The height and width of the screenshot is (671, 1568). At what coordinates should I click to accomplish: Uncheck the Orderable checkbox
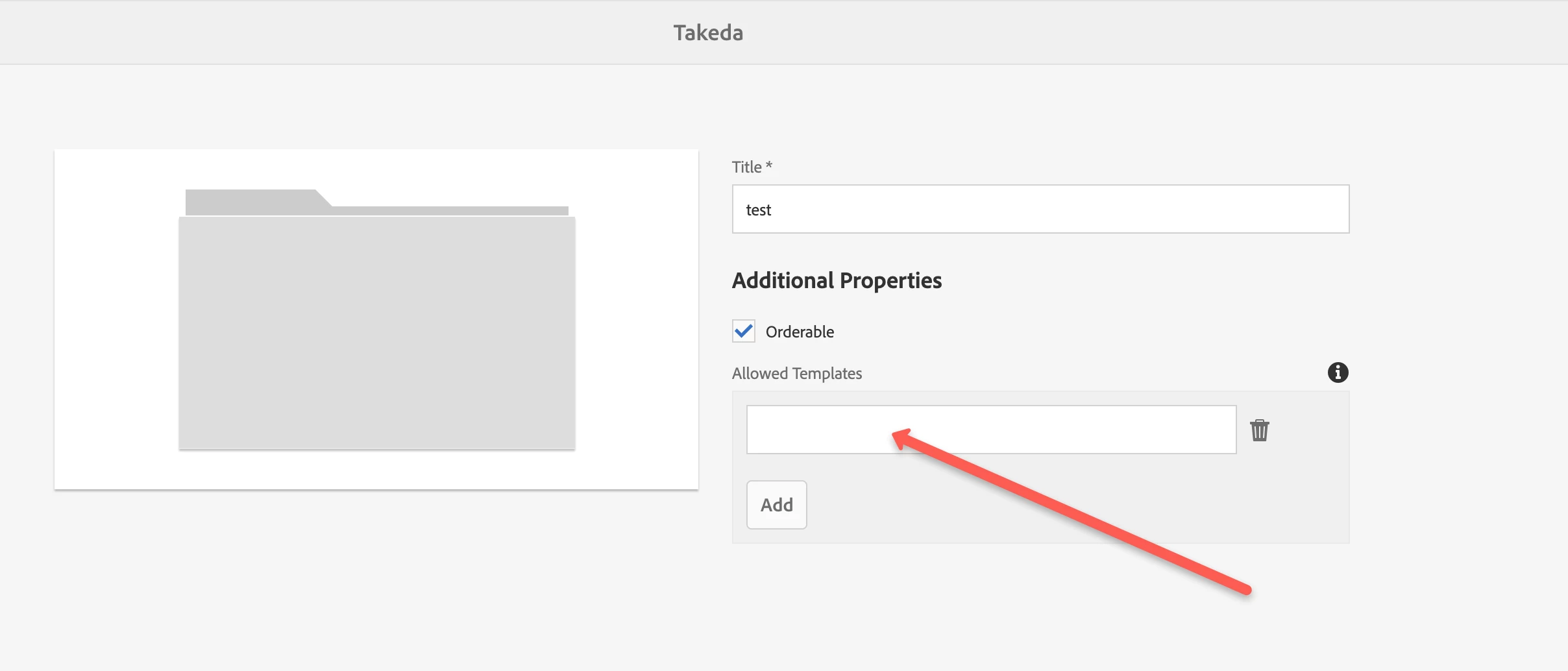point(744,331)
